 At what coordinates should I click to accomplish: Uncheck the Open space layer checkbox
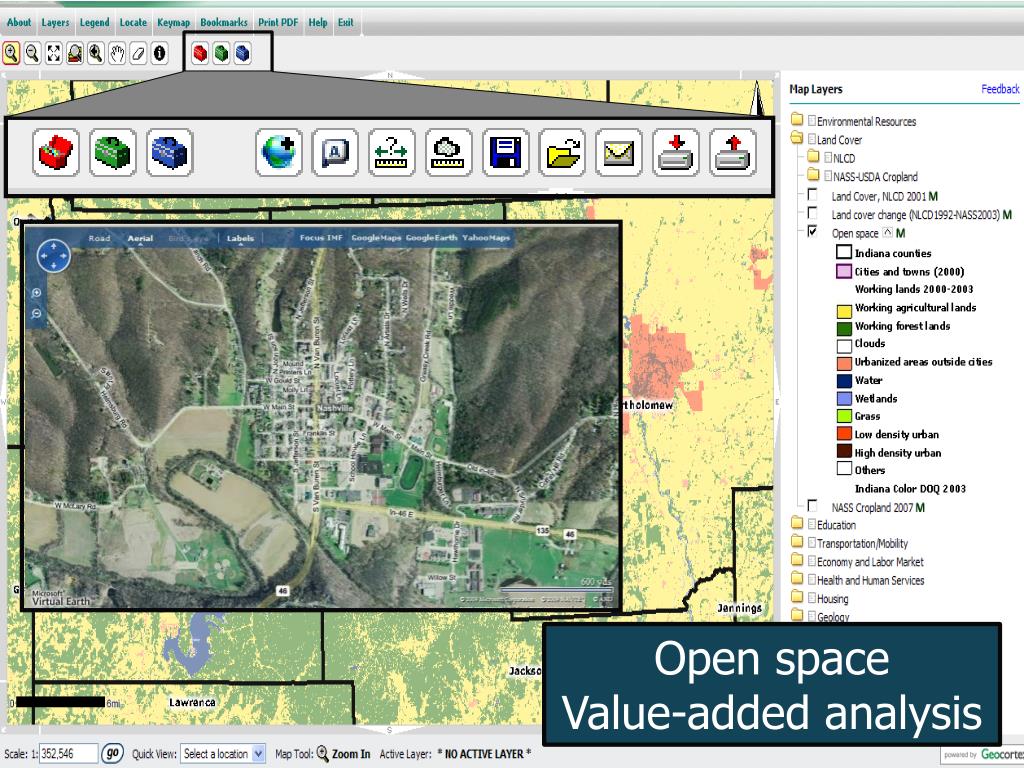coord(812,231)
